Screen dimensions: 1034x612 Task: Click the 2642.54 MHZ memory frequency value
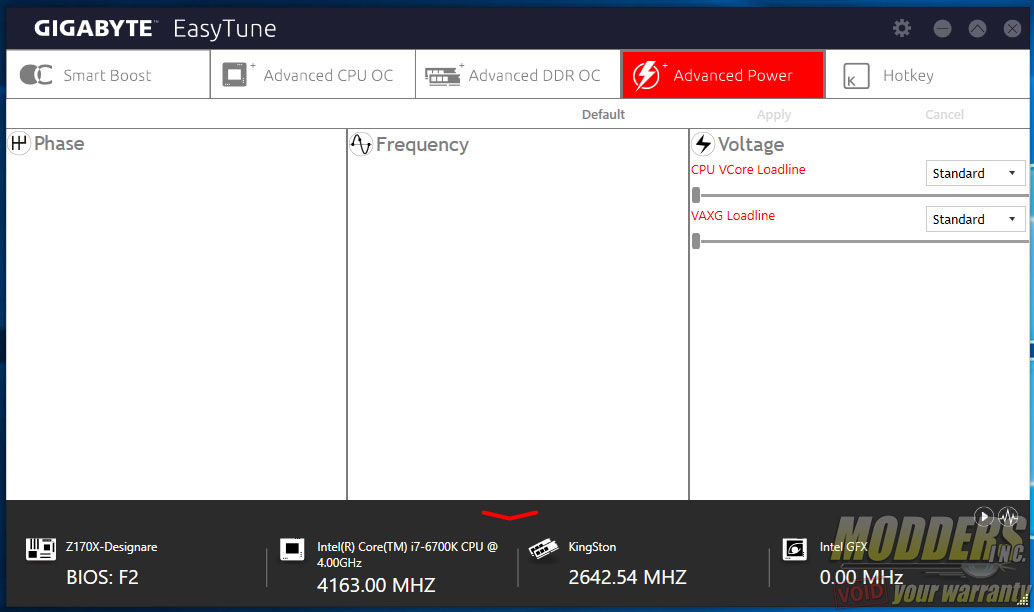tap(627, 578)
